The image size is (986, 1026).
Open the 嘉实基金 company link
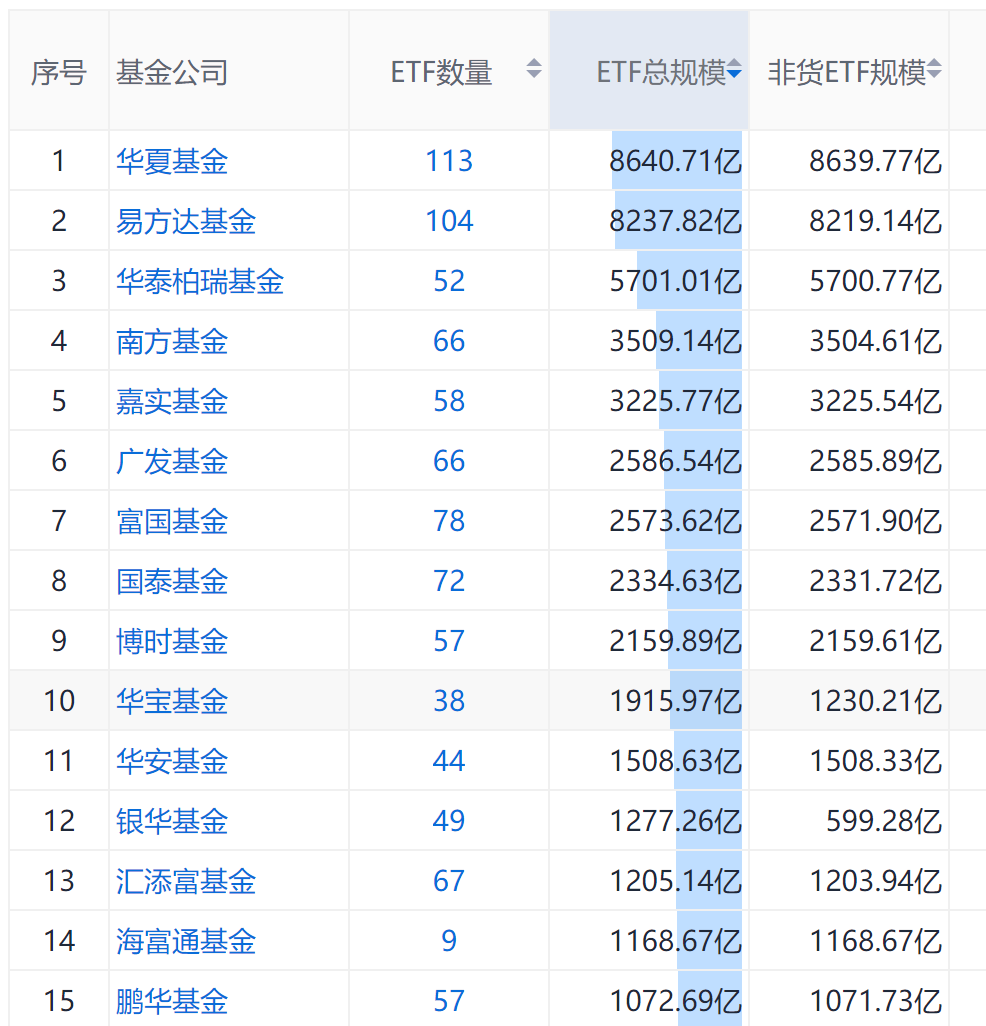[172, 401]
